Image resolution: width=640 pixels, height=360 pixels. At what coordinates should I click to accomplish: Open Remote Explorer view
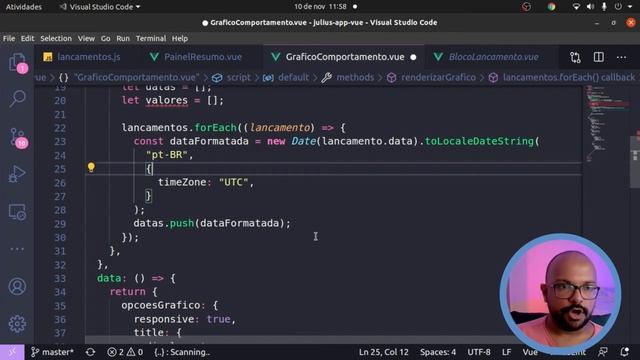pos(17,212)
